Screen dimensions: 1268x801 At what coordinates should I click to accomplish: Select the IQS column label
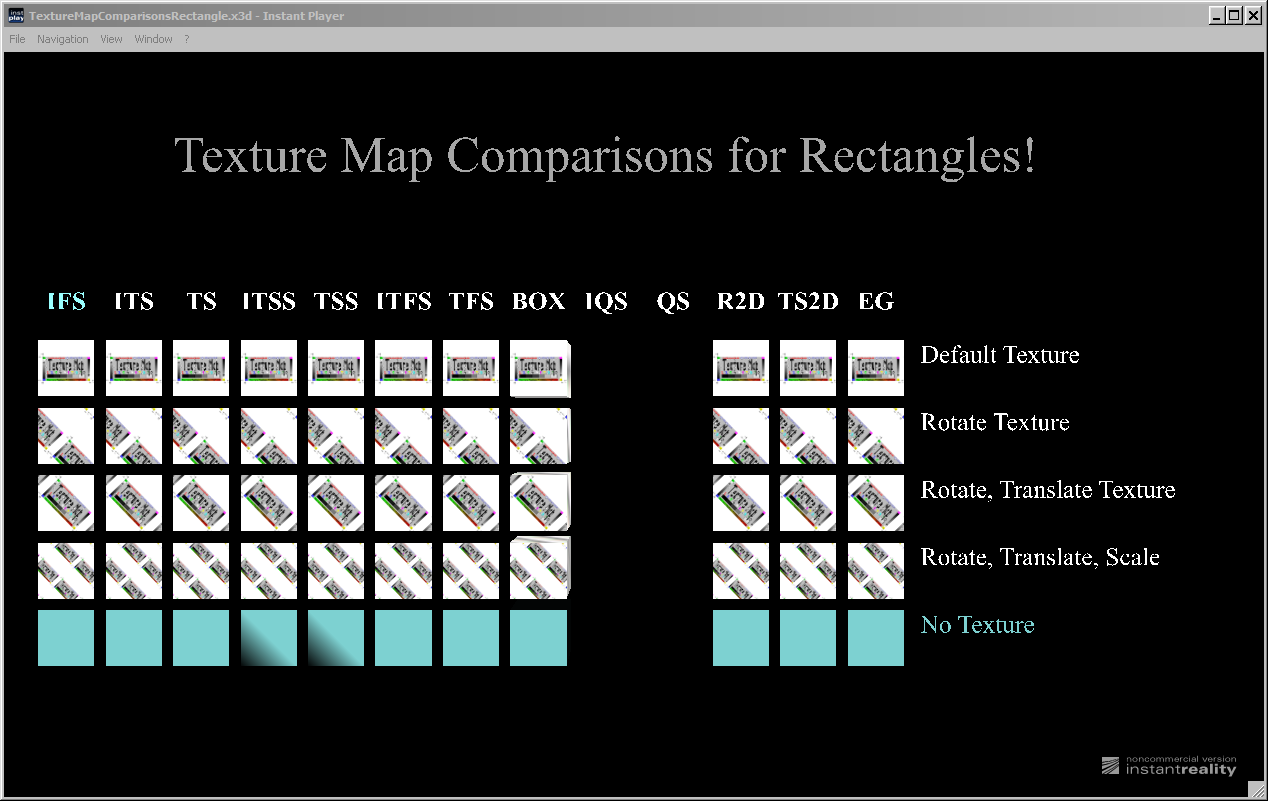pos(606,301)
